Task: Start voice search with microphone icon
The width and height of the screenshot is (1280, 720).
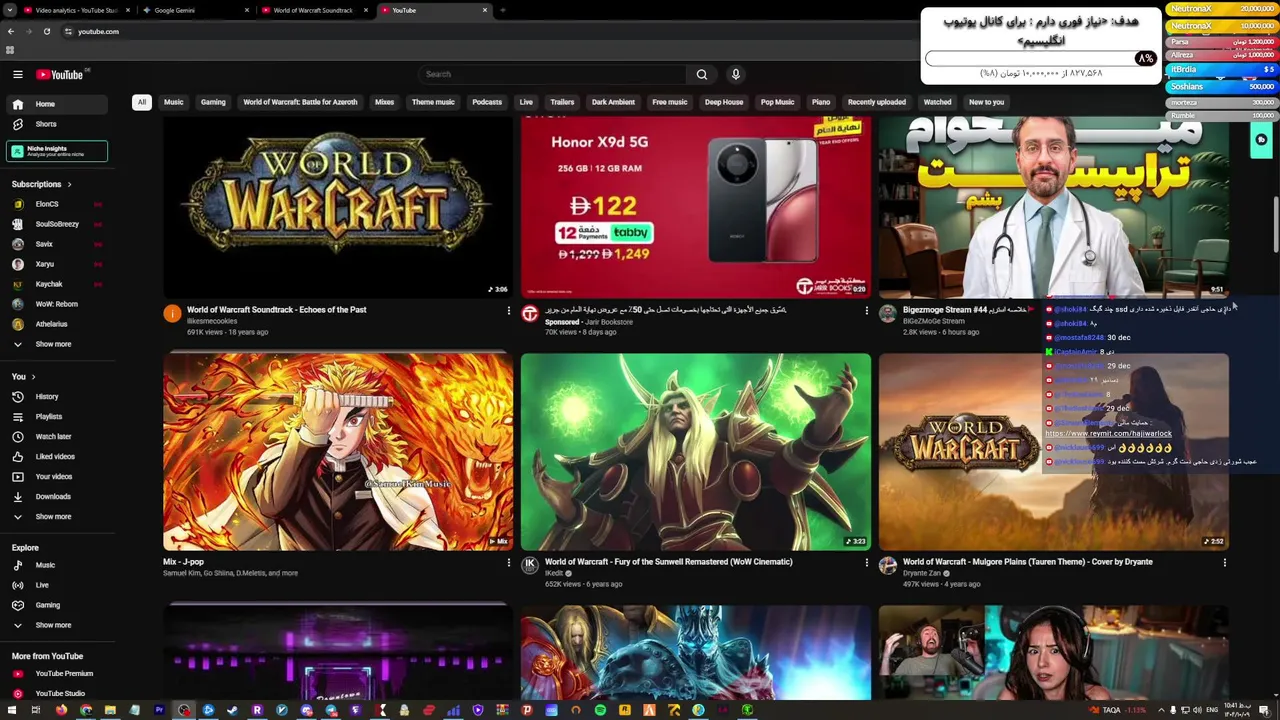Action: click(735, 74)
